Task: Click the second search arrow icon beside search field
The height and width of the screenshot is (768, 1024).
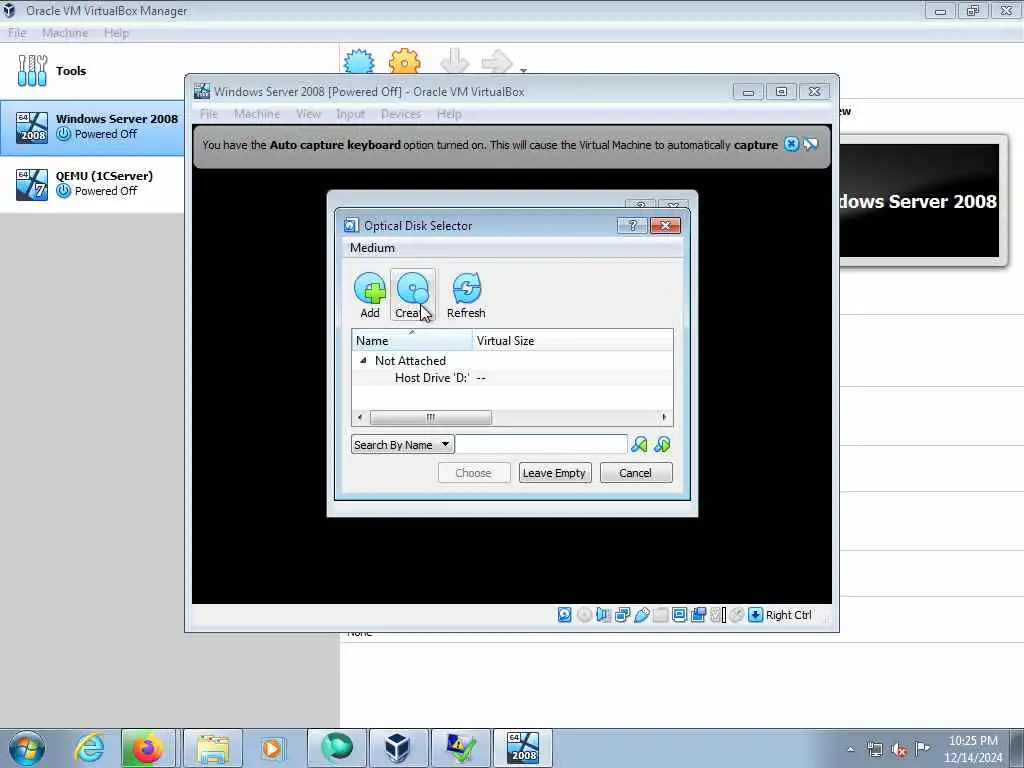Action: (662, 445)
